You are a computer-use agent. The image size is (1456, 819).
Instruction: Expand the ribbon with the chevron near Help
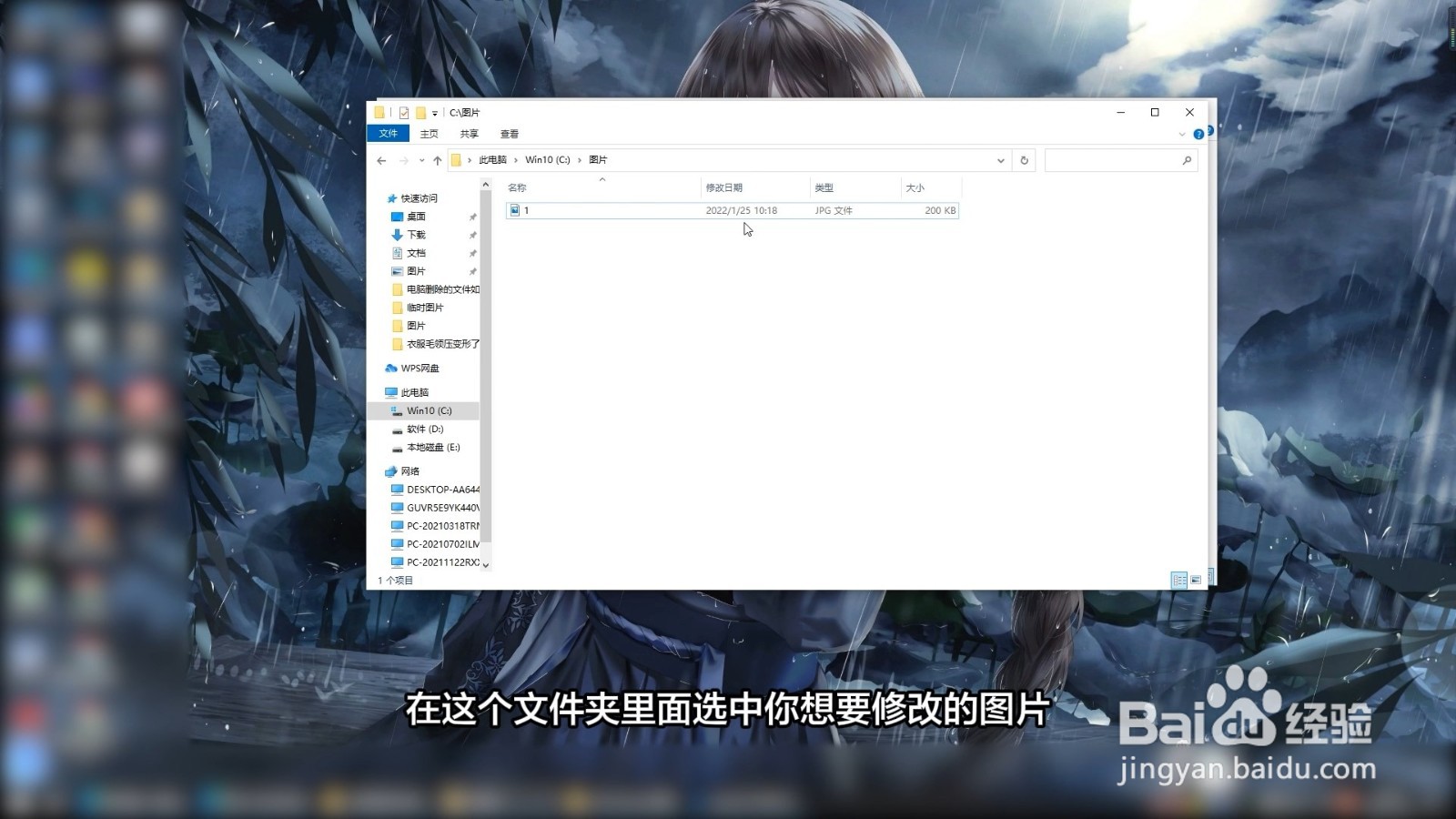click(x=1182, y=134)
